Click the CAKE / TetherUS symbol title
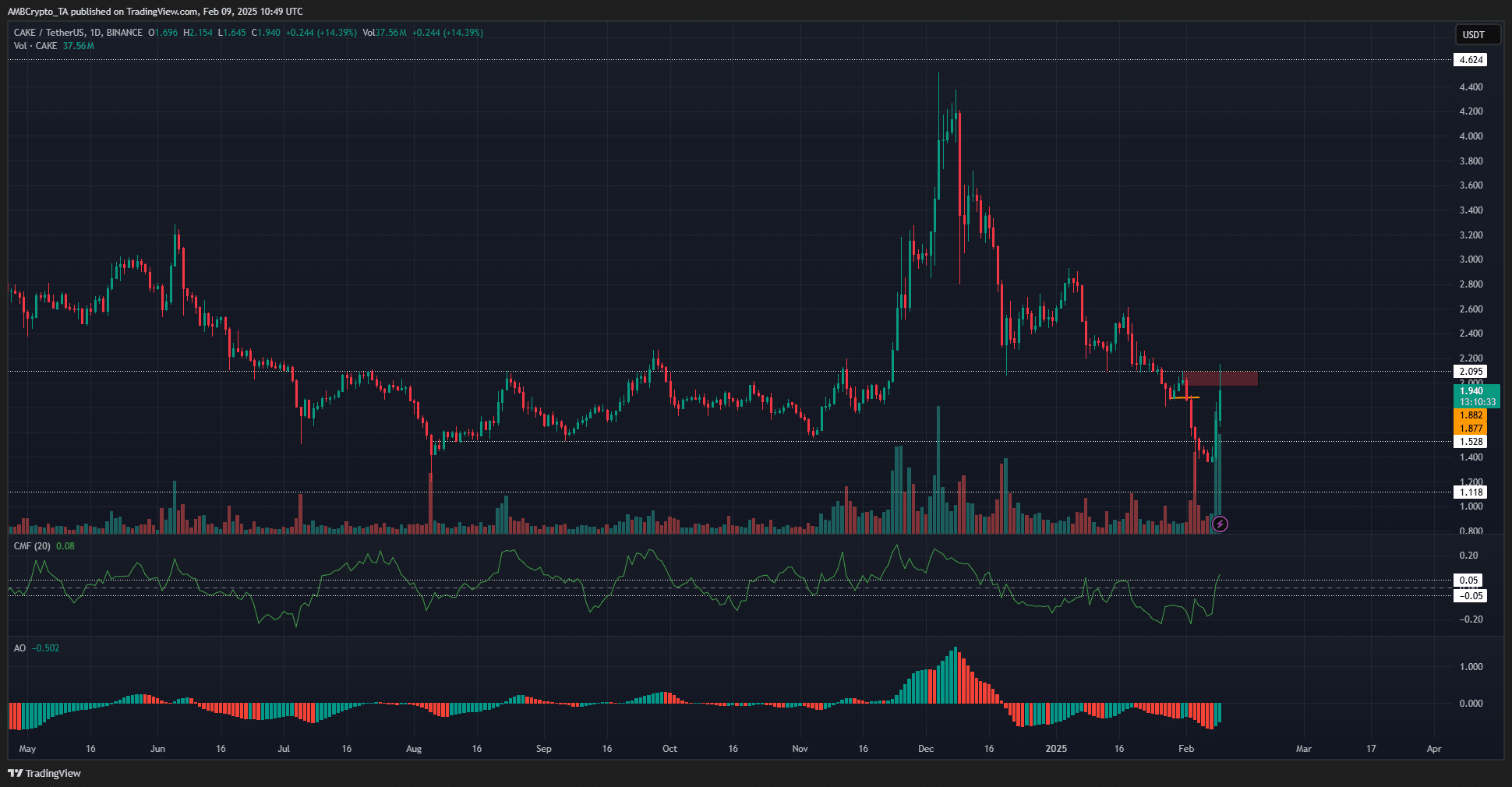This screenshot has width=1512, height=787. pyautogui.click(x=78, y=33)
